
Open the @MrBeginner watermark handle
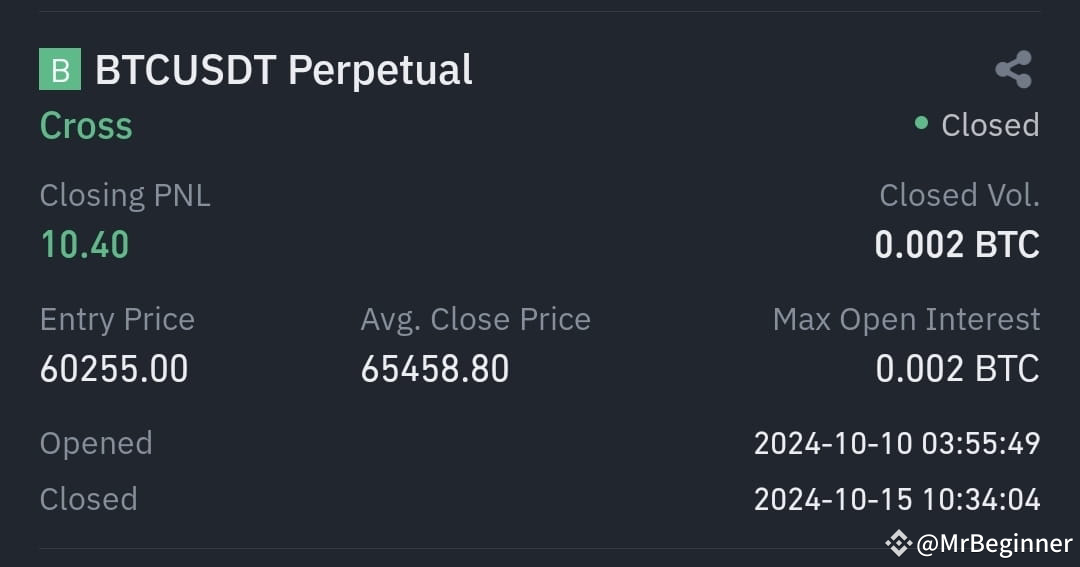pos(995,544)
